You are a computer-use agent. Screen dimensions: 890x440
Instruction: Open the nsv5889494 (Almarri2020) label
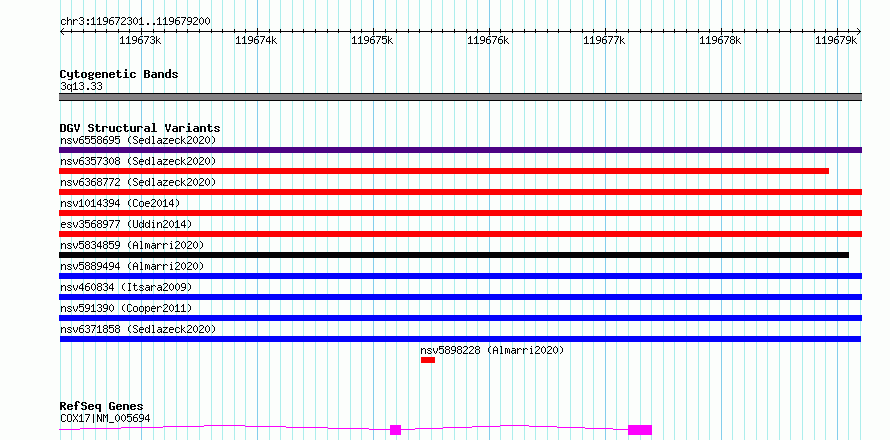point(132,266)
